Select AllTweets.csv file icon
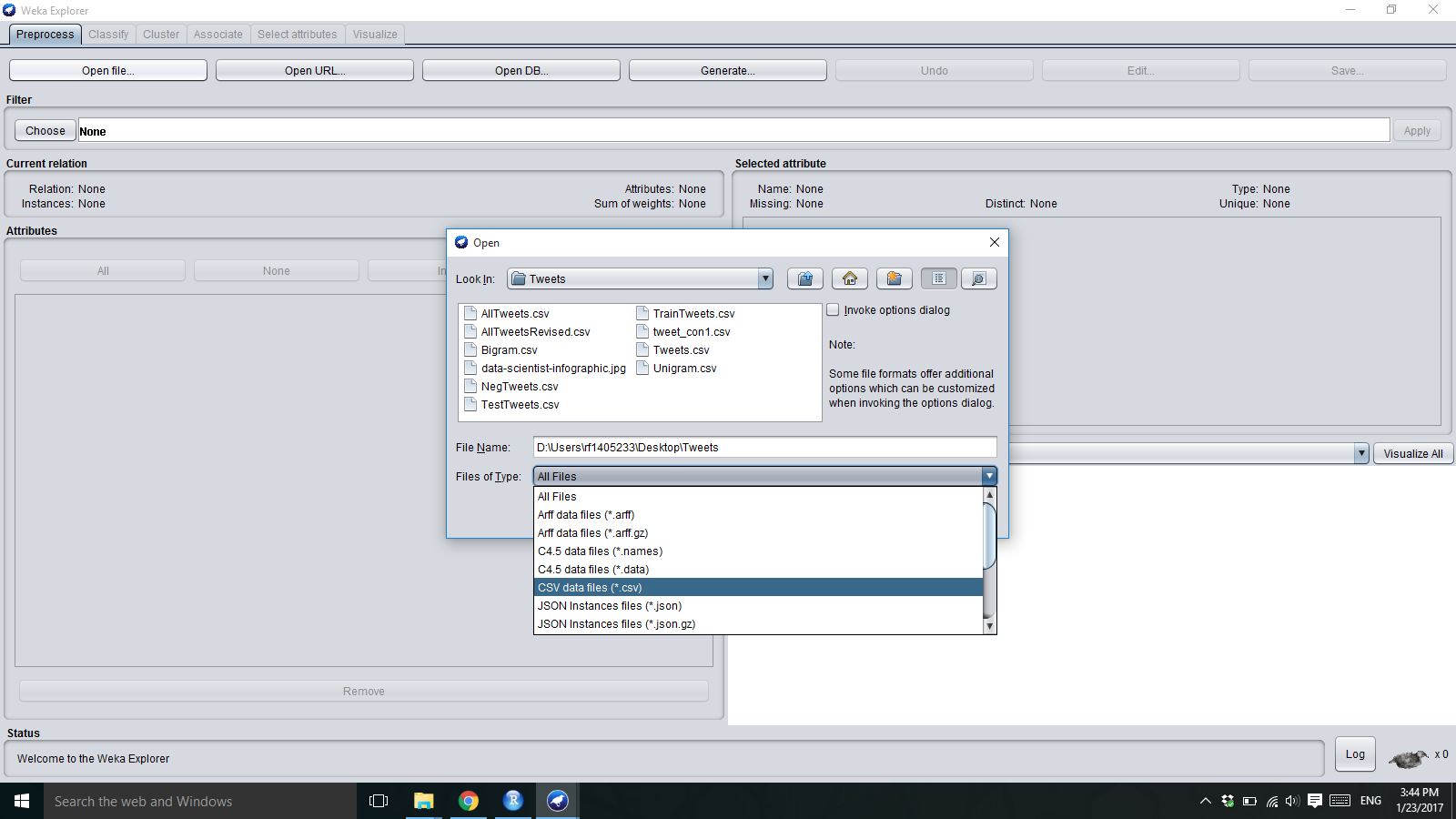Image resolution: width=1456 pixels, height=819 pixels. pos(470,313)
